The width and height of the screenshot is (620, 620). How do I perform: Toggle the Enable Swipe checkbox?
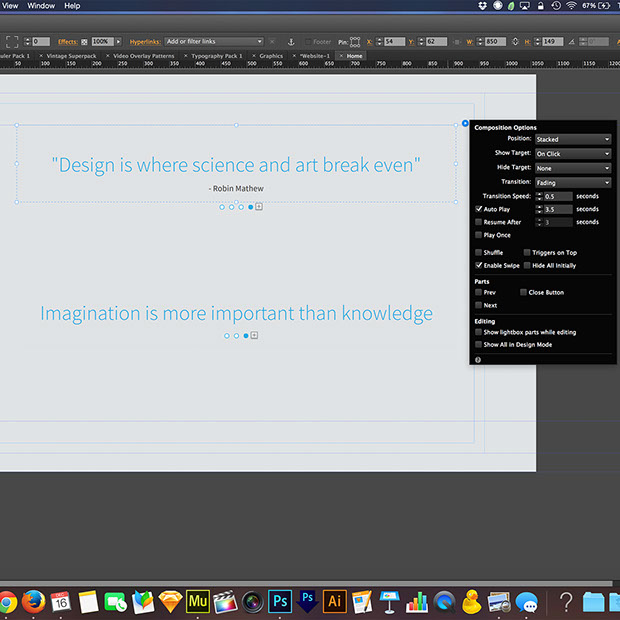(478, 265)
